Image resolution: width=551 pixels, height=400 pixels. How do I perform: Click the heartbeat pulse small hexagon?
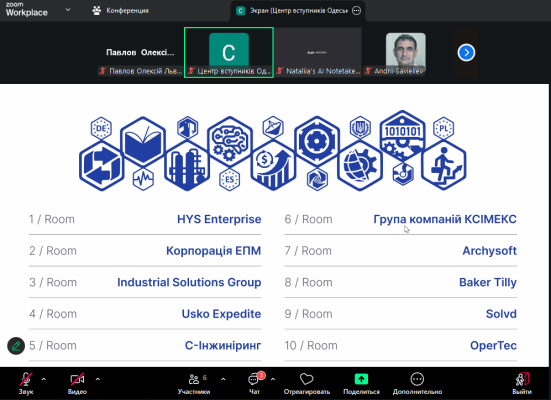point(143,179)
